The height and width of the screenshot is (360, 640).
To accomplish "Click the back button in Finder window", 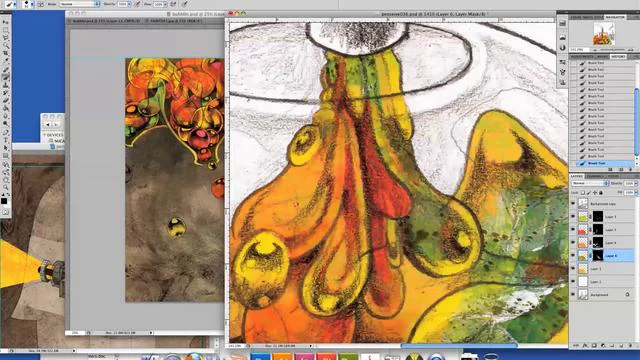I will [x=48, y=124].
